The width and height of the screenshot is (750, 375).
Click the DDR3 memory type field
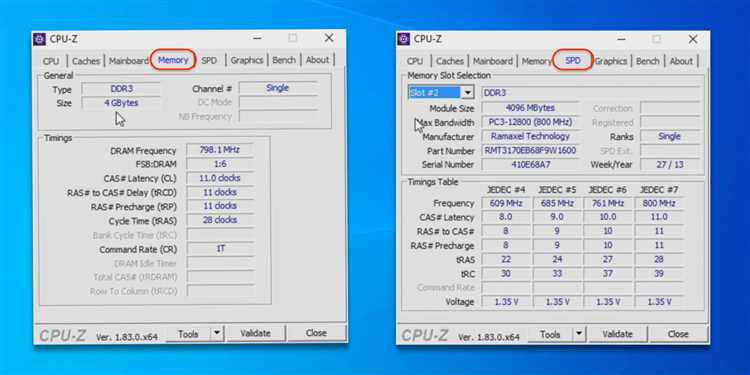coord(121,89)
